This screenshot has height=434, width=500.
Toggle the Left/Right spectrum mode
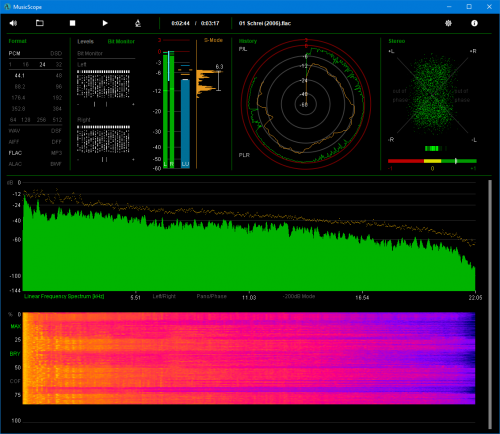pyautogui.click(x=164, y=296)
